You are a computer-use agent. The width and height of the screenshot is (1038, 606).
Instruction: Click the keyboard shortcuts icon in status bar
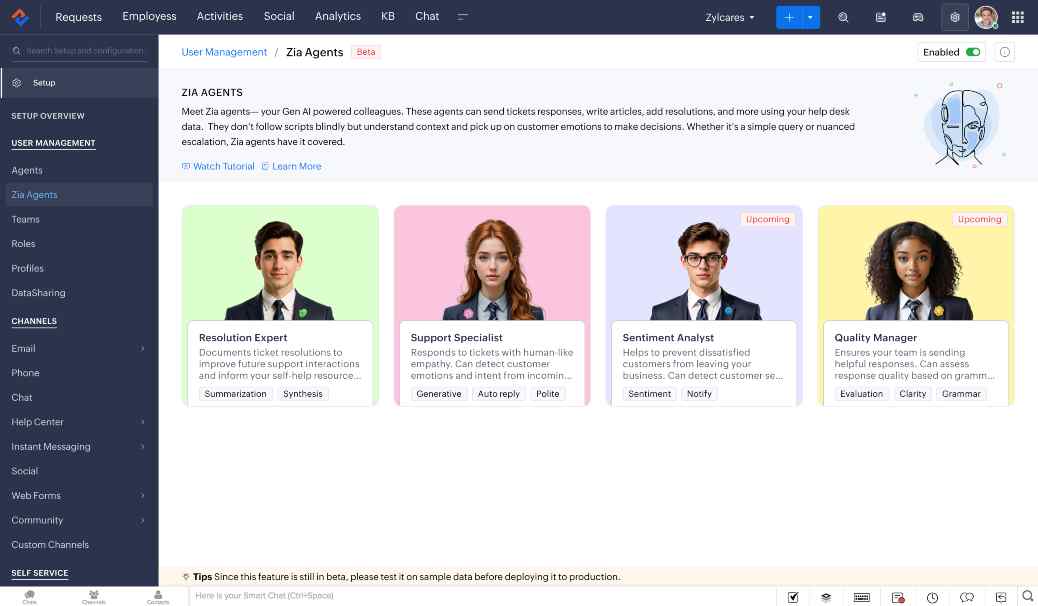[861, 597]
